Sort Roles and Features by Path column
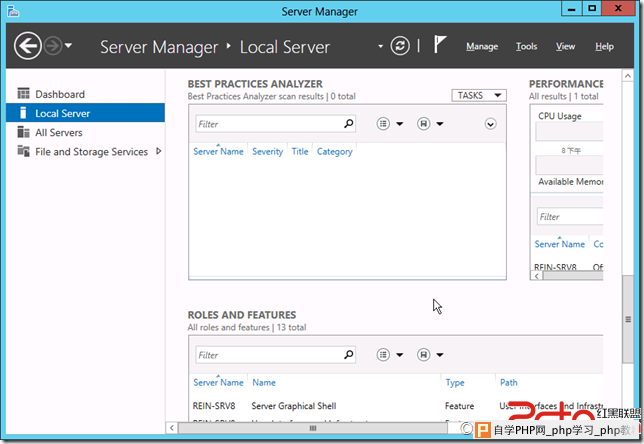The width and height of the screenshot is (644, 444). pos(508,382)
